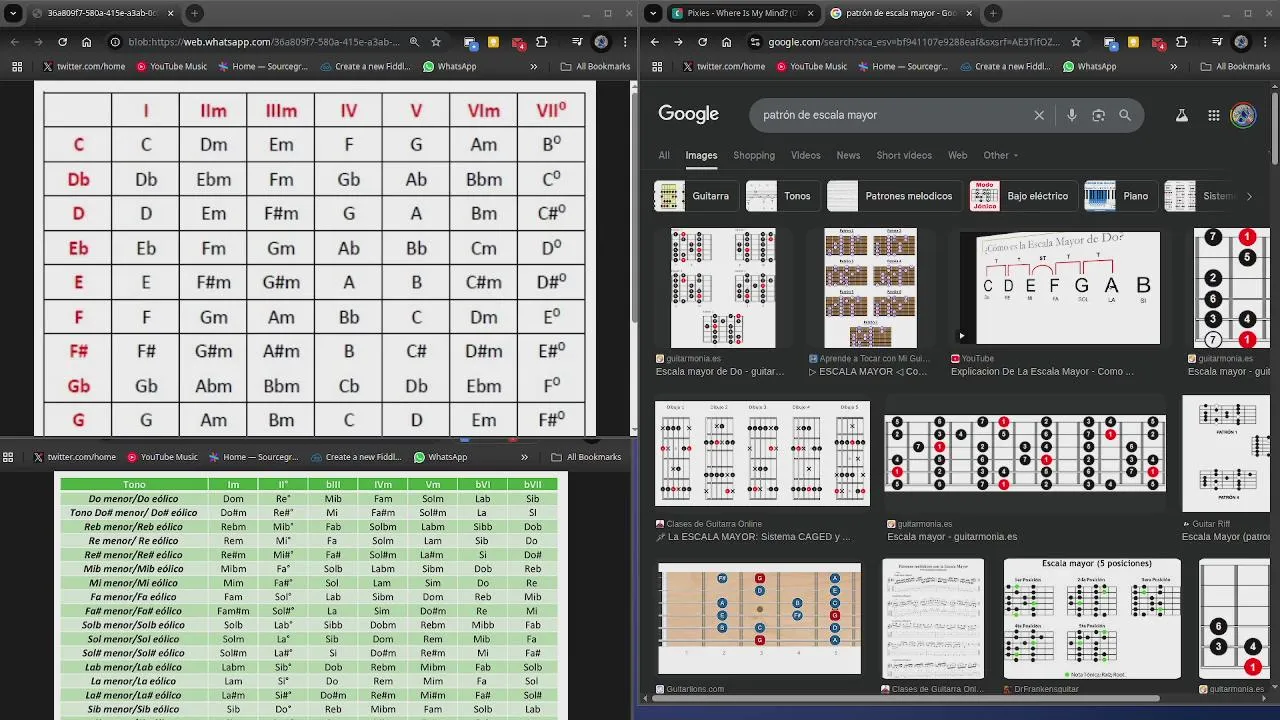The image size is (1280, 720).
Task: Open apps shortcut in WhatsApp window bookmarks bar
Action: (x=17, y=66)
